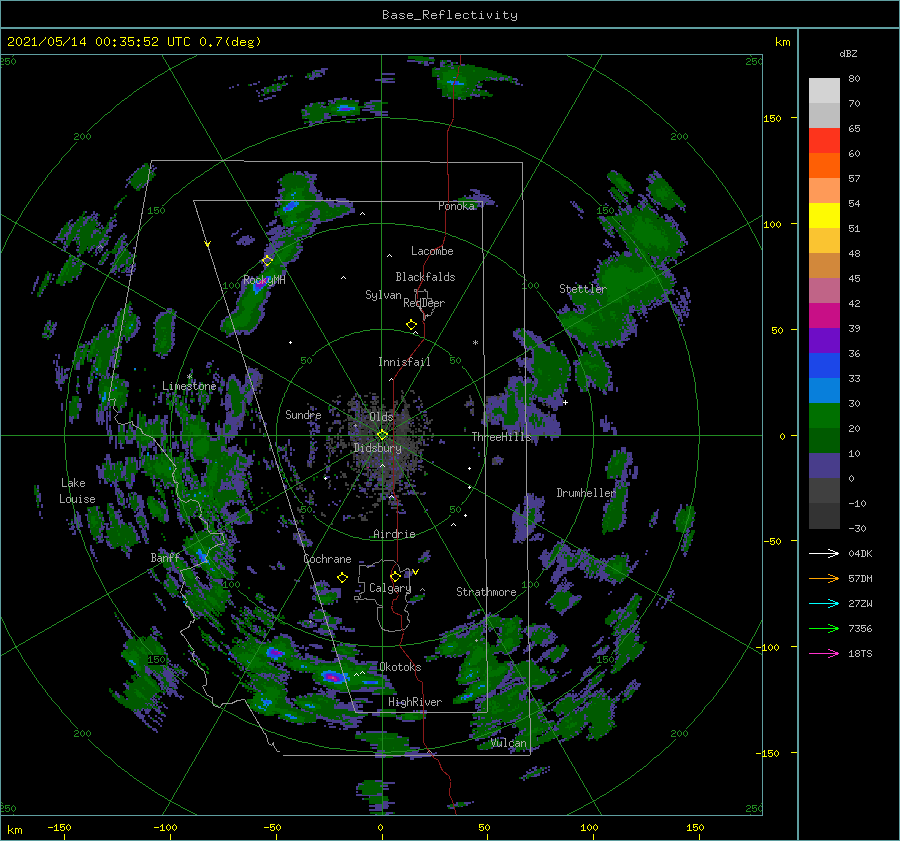This screenshot has width=900, height=841.
Task: Click the Calgary city label
Action: (x=390, y=588)
